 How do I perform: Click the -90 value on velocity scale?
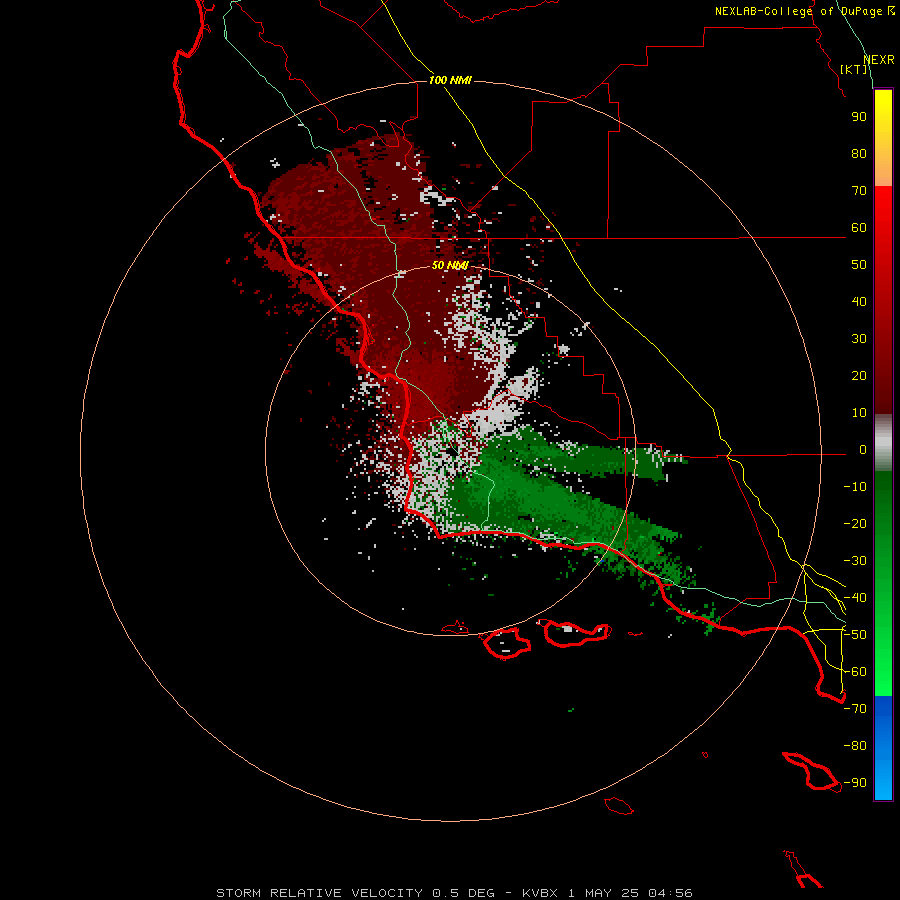pos(855,782)
